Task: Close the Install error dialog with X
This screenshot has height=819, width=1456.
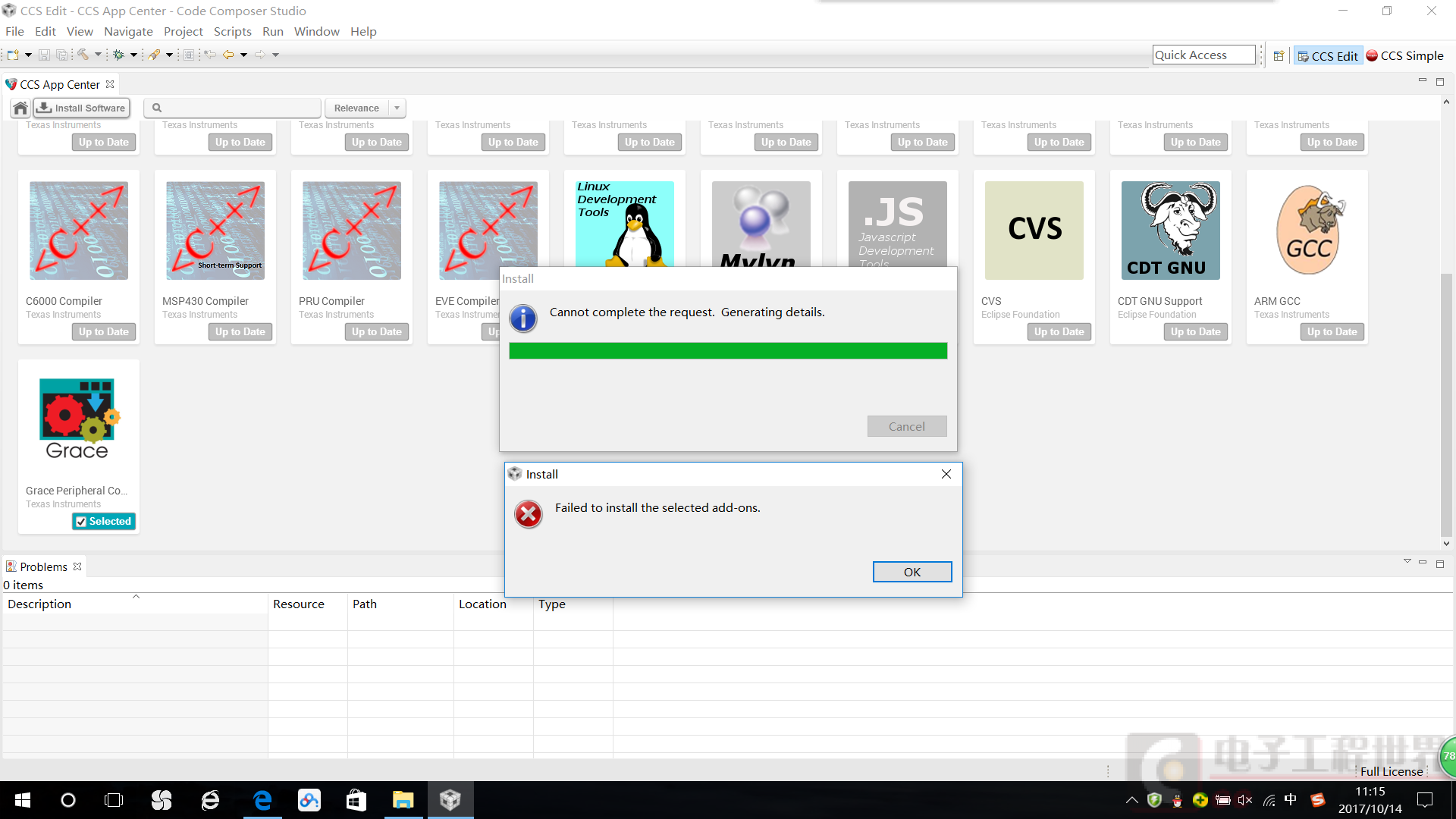Action: tap(946, 474)
